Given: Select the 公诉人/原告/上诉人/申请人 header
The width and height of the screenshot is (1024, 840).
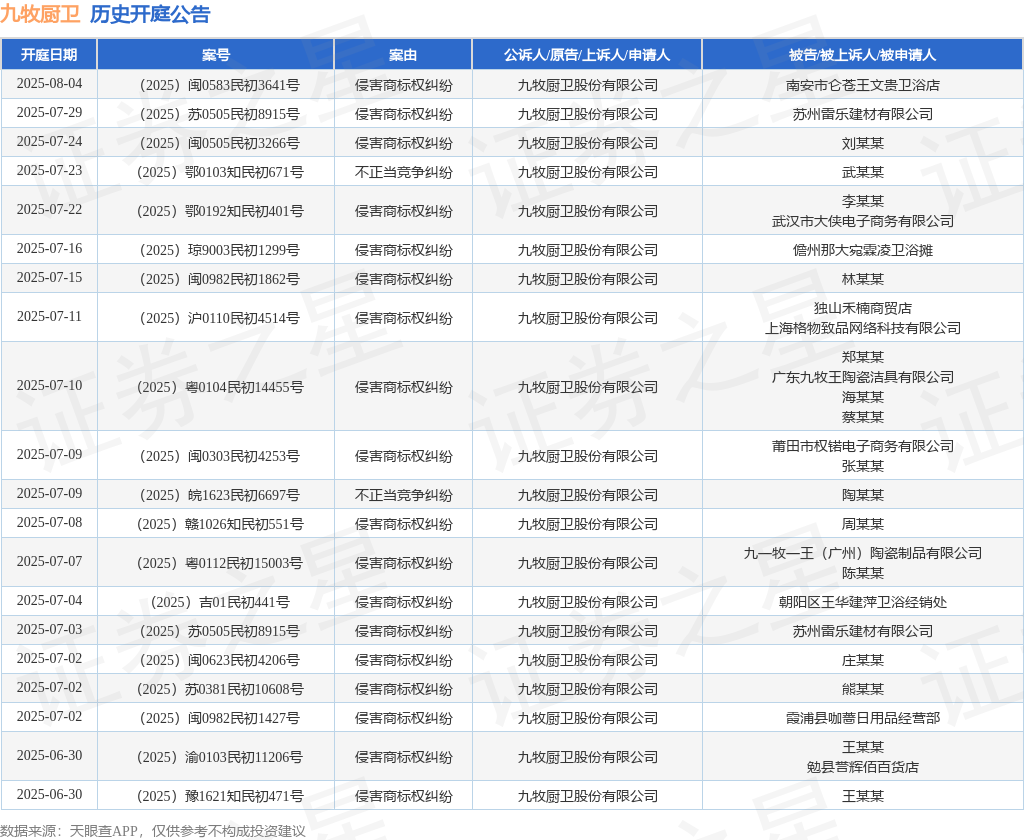Looking at the screenshot, I should [587, 55].
